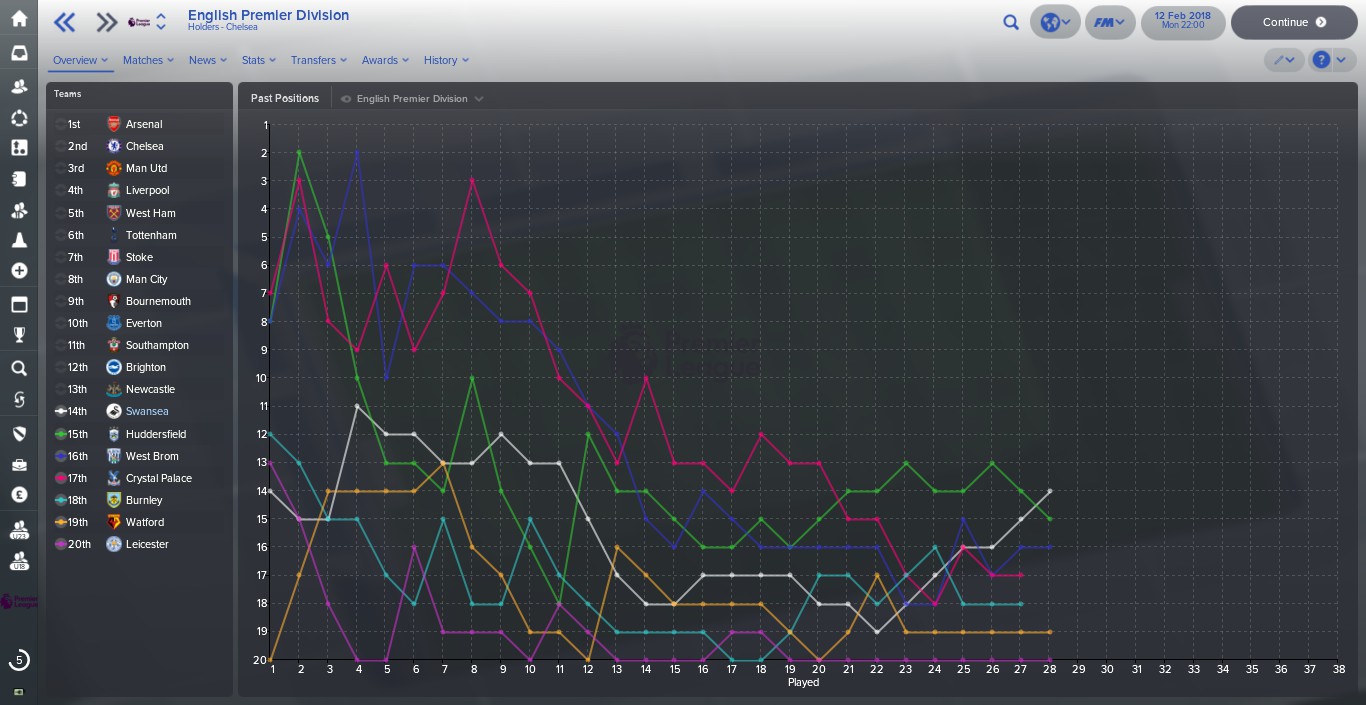Click the Continue button
The image size is (1366, 705).
pyautogui.click(x=1294, y=22)
